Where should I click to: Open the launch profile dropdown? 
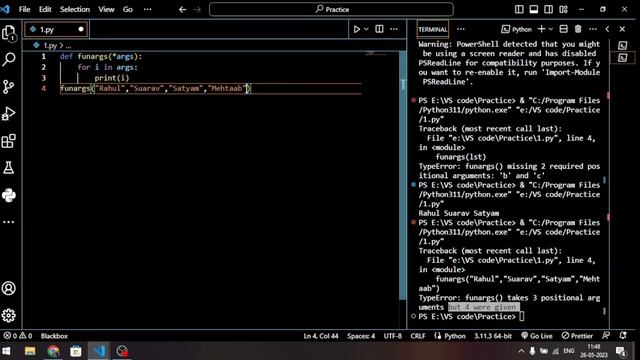coord(551,29)
